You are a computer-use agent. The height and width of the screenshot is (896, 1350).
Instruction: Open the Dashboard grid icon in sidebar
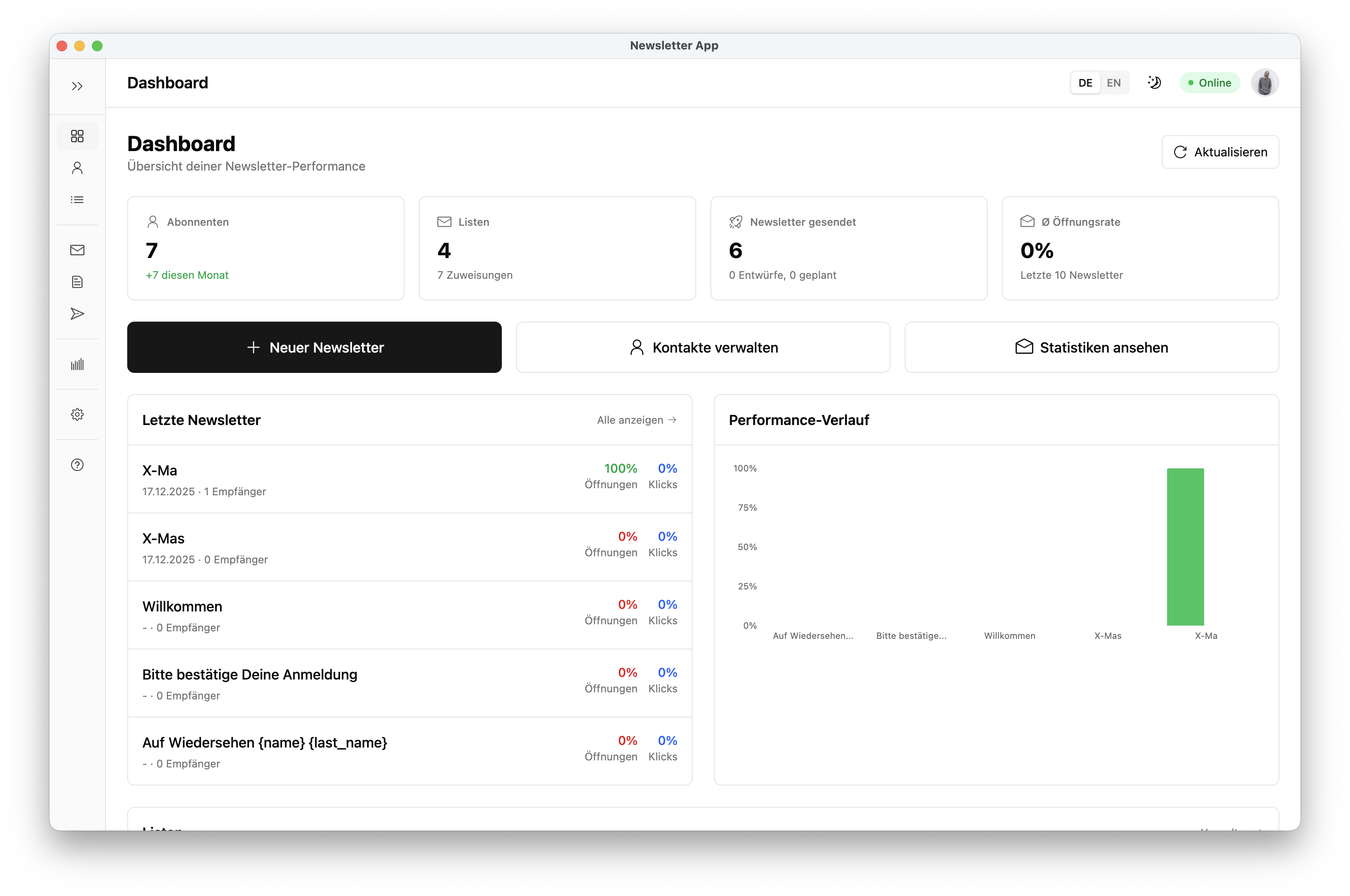77,136
